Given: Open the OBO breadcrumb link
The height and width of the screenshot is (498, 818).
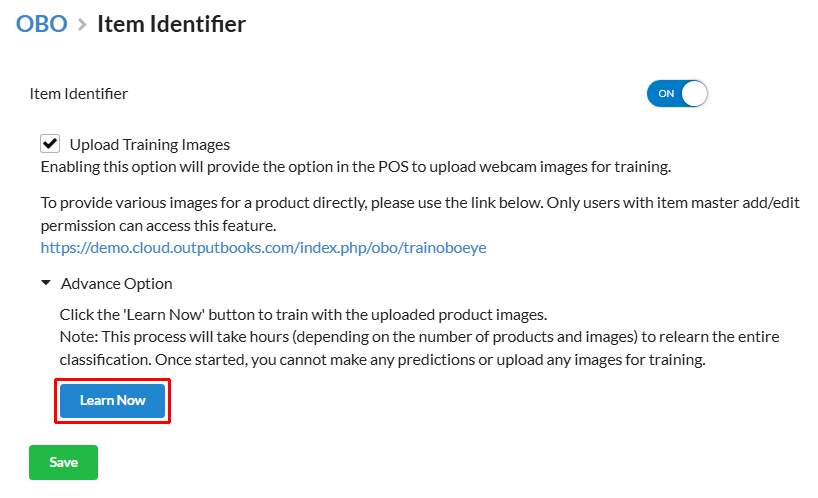Looking at the screenshot, I should pos(42,24).
